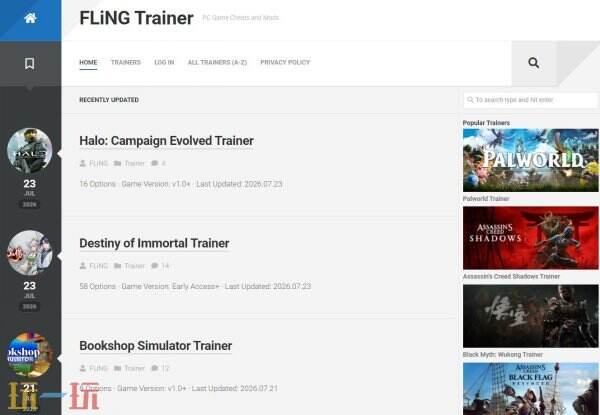Click the RECENTLY UPDATED heading
This screenshot has width=600, height=415.
109,100
